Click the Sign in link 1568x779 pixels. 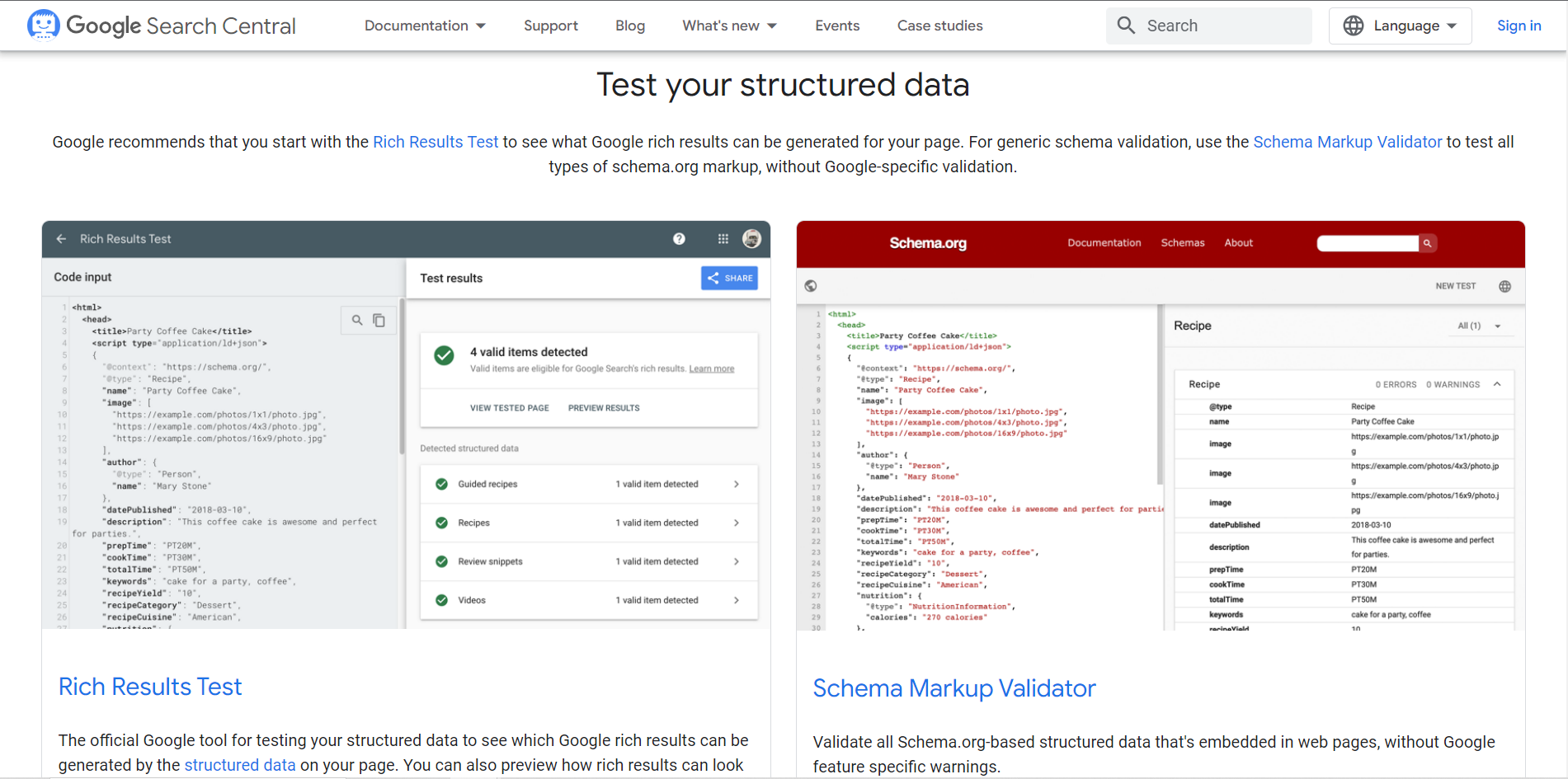(1519, 26)
